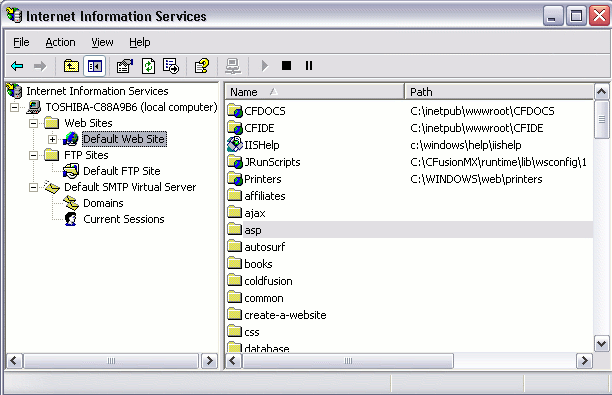
Task: Select the ajax folder
Action: point(254,213)
